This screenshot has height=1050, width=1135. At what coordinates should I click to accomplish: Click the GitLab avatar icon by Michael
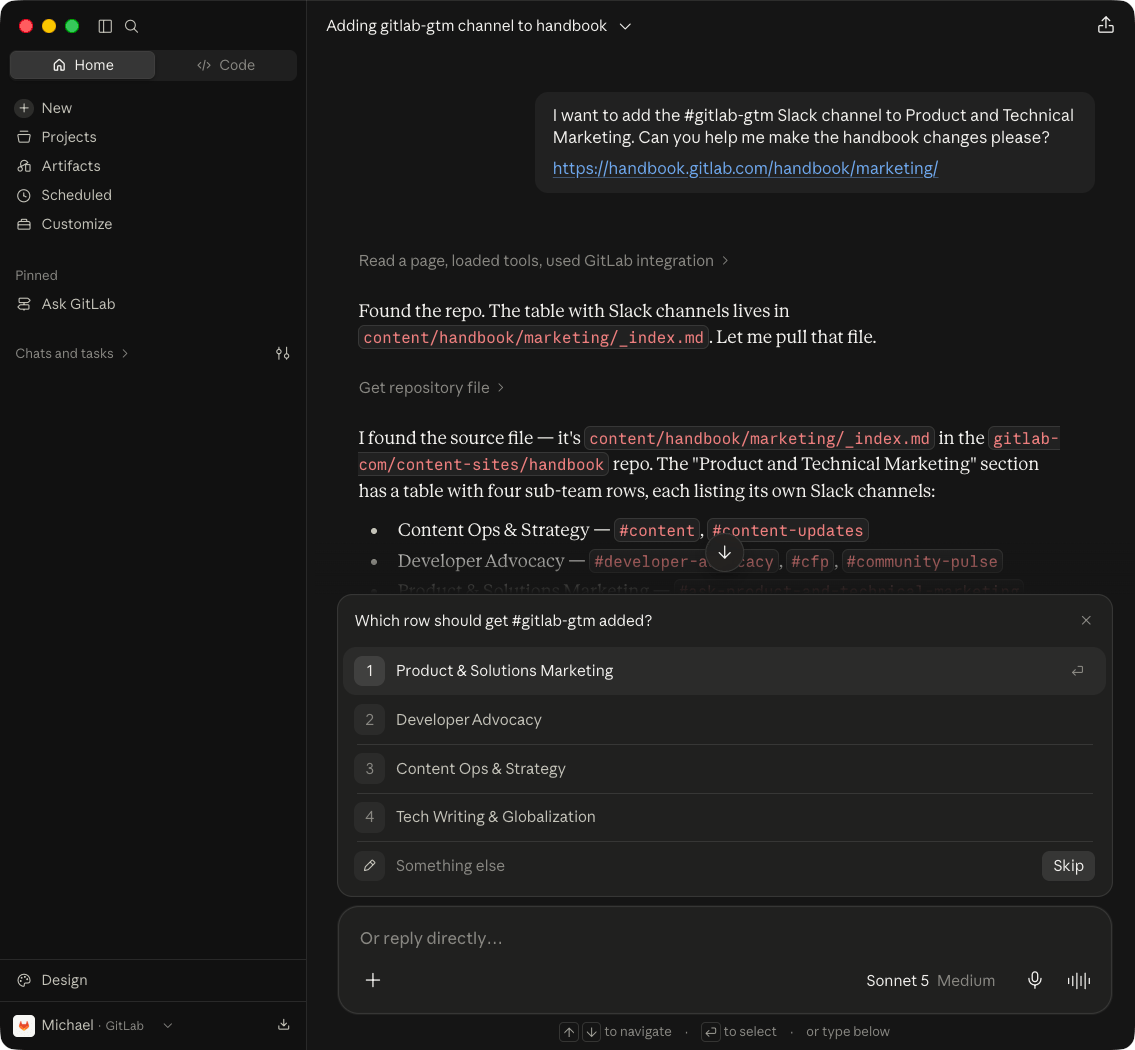click(x=24, y=1025)
